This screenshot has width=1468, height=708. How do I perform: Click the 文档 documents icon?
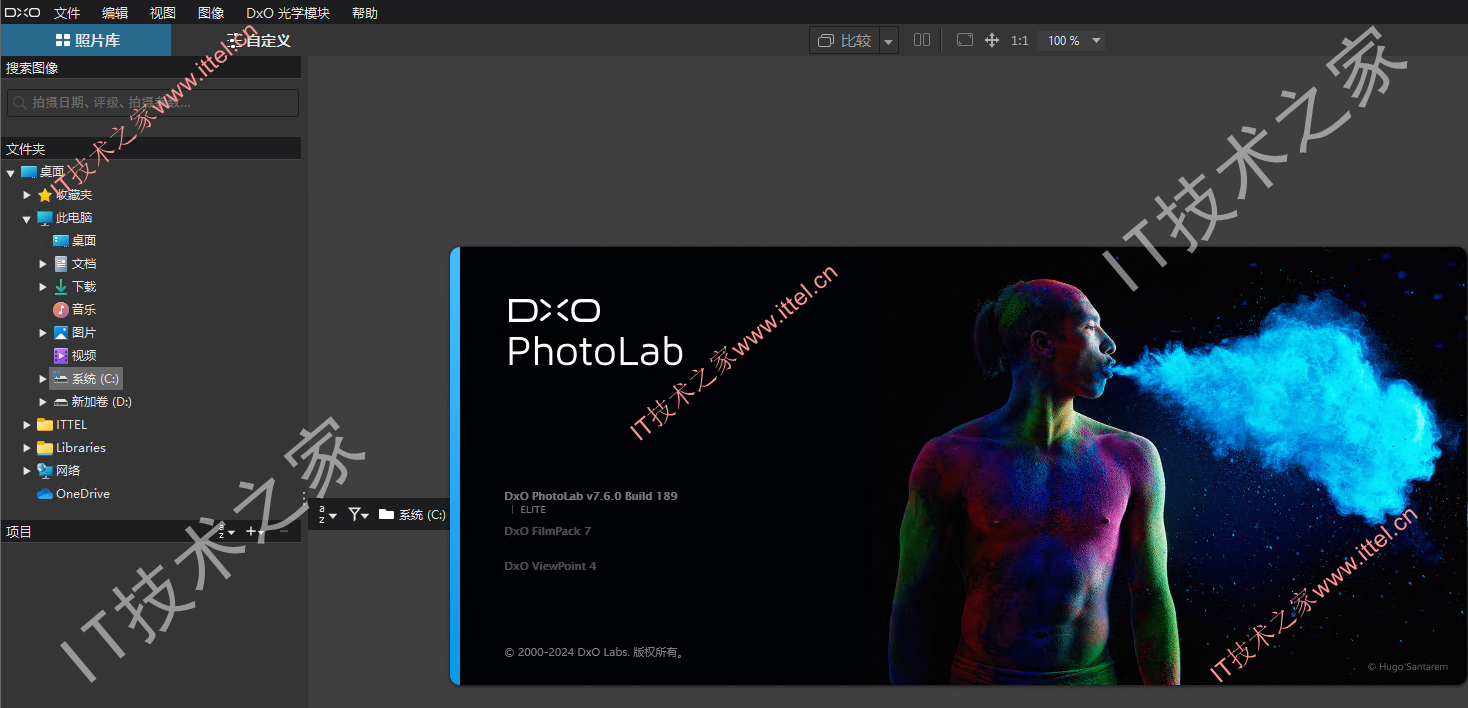click(60, 264)
